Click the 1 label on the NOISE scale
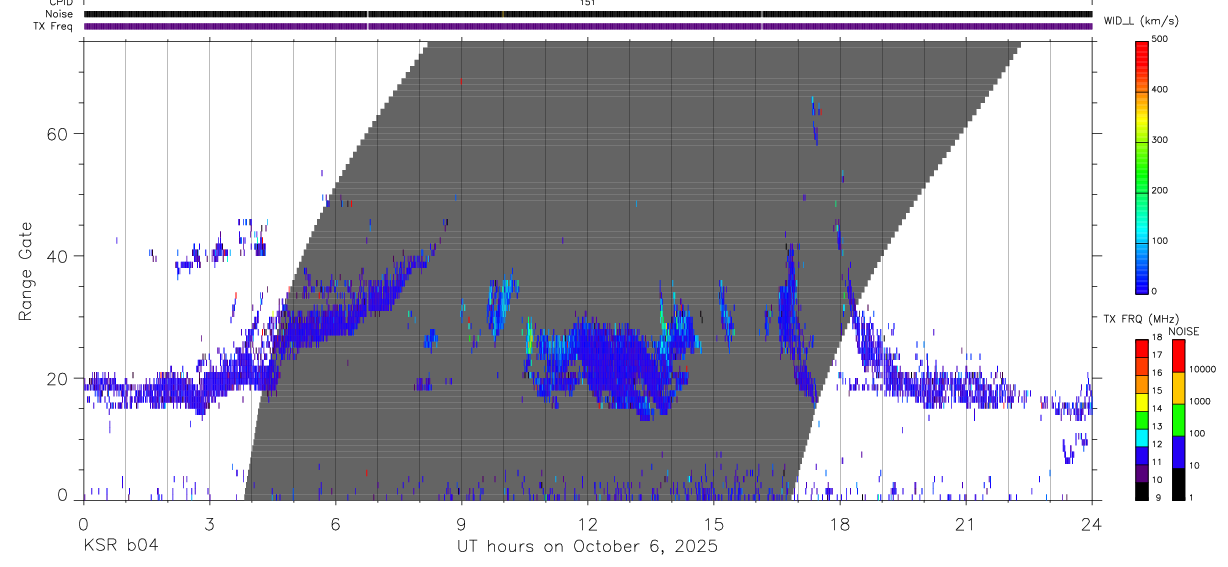Image resolution: width=1228 pixels, height=567 pixels. [1190, 497]
